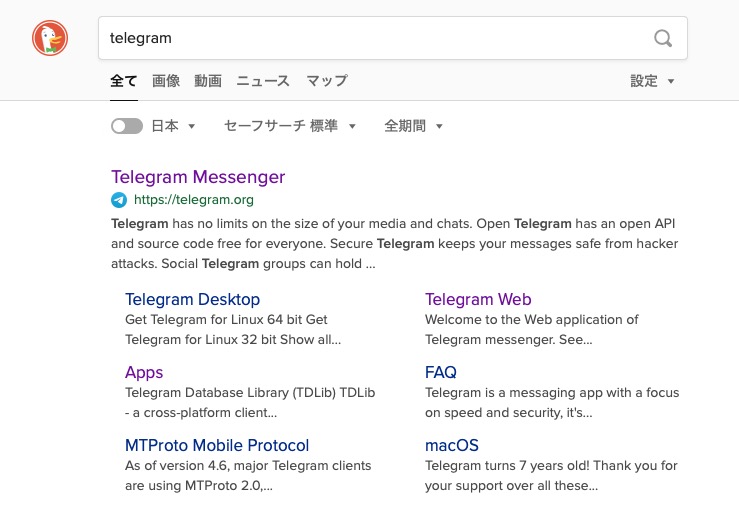Open the https://telegram.org URL link

(194, 200)
